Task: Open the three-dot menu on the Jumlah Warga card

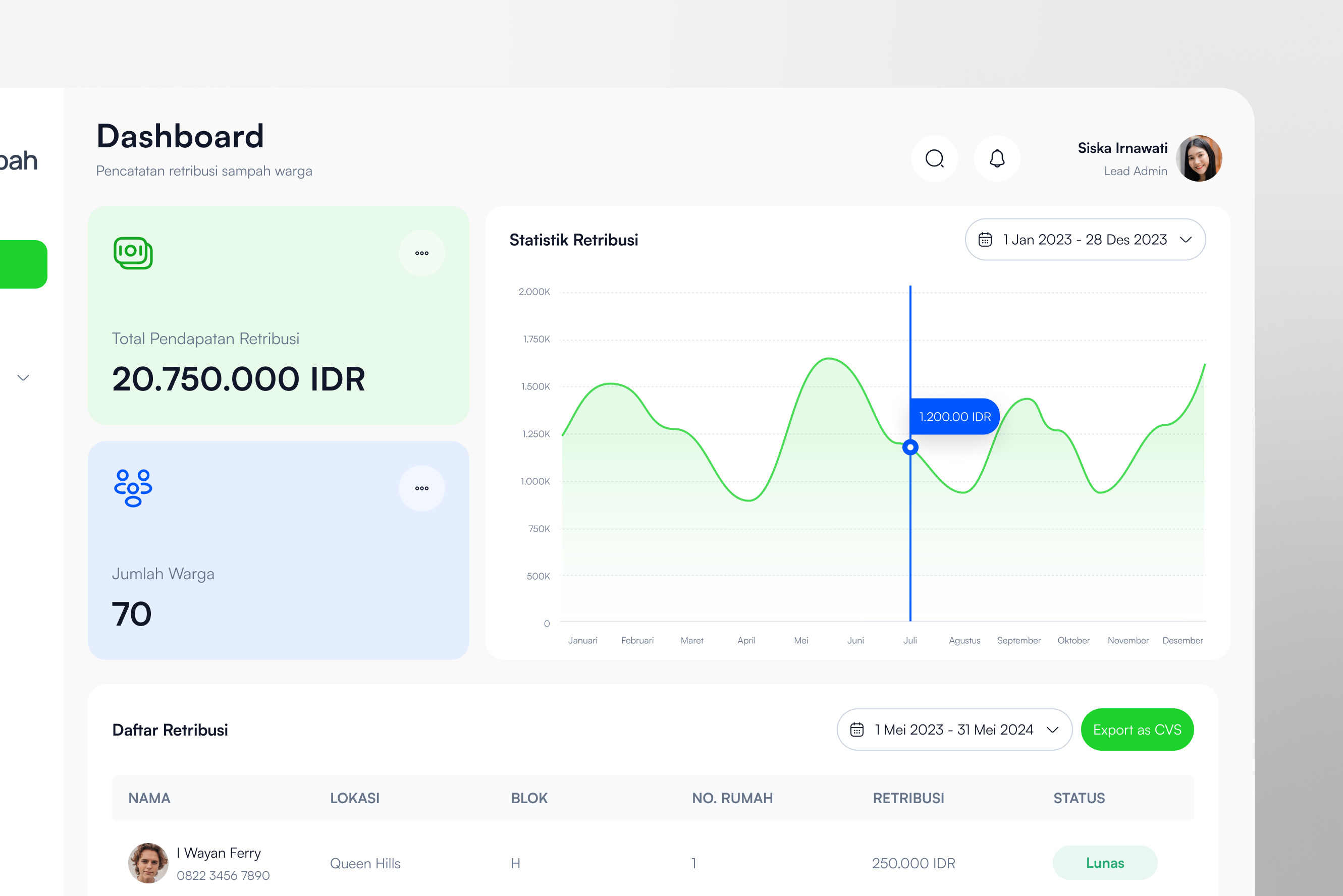Action: [422, 488]
